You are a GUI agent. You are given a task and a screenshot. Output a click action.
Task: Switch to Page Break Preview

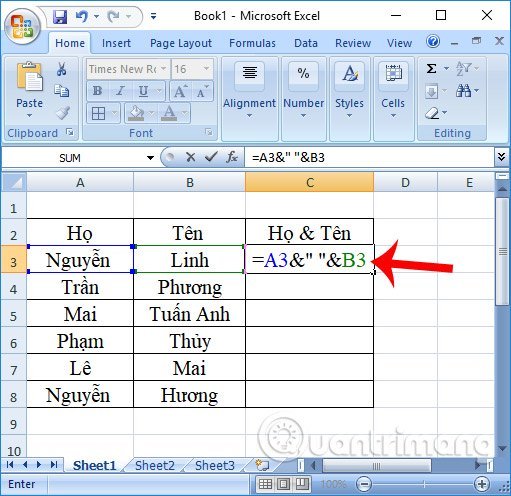tap(302, 484)
